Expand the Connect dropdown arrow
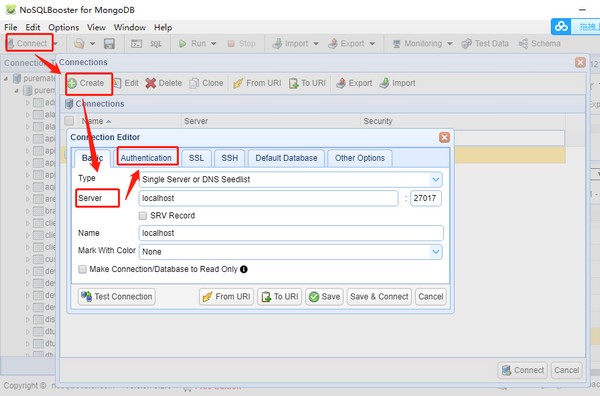This screenshot has width=600, height=396. coord(56,44)
